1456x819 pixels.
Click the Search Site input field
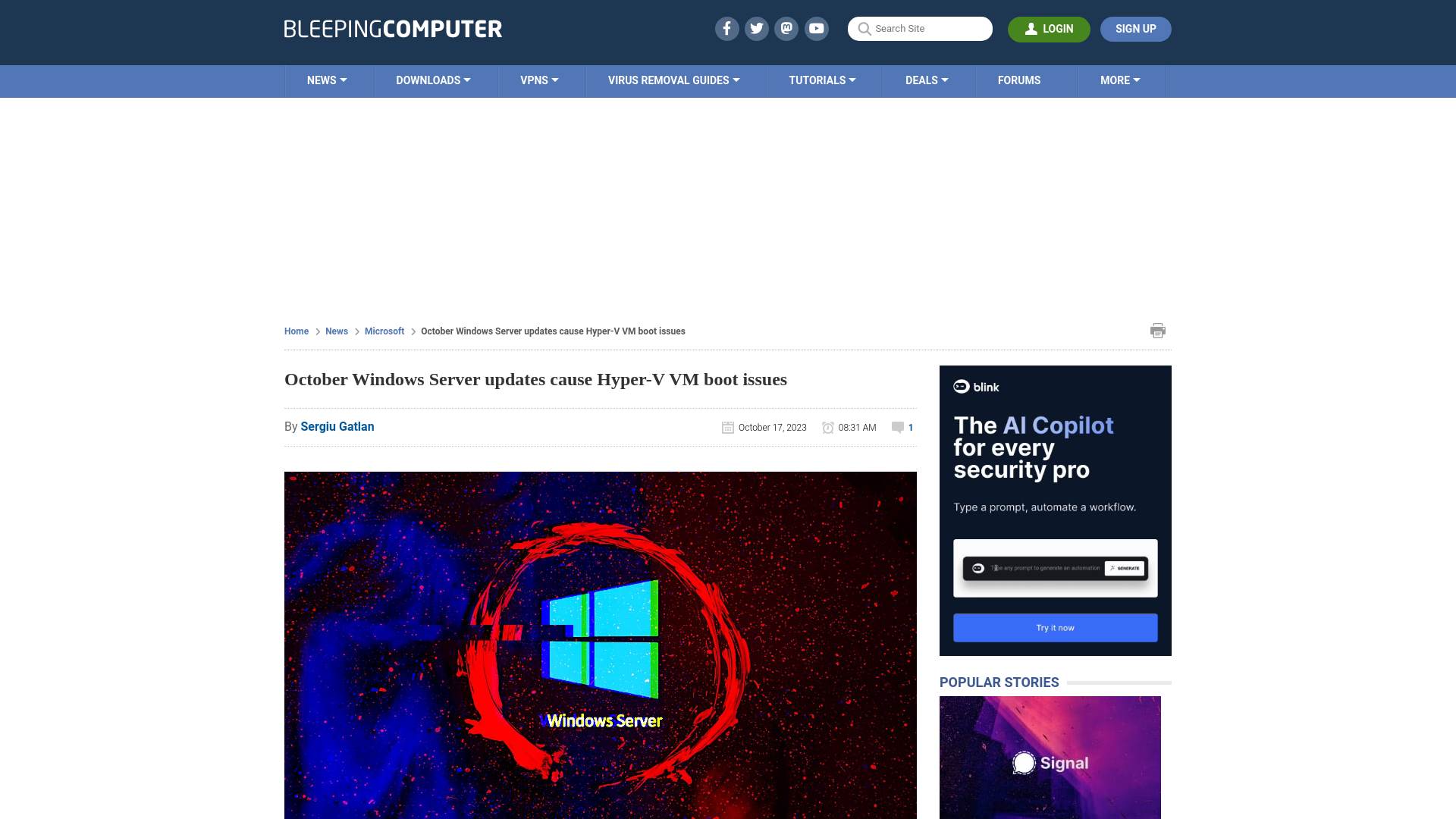[x=920, y=28]
